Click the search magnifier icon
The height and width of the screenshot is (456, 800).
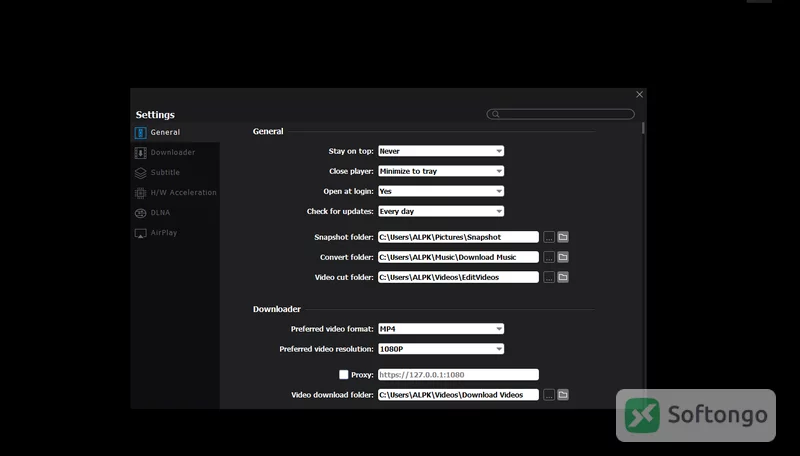click(x=495, y=114)
